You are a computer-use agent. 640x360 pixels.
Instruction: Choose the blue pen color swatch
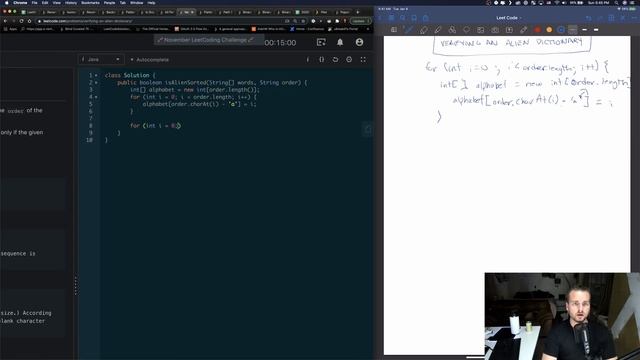[x=561, y=30]
